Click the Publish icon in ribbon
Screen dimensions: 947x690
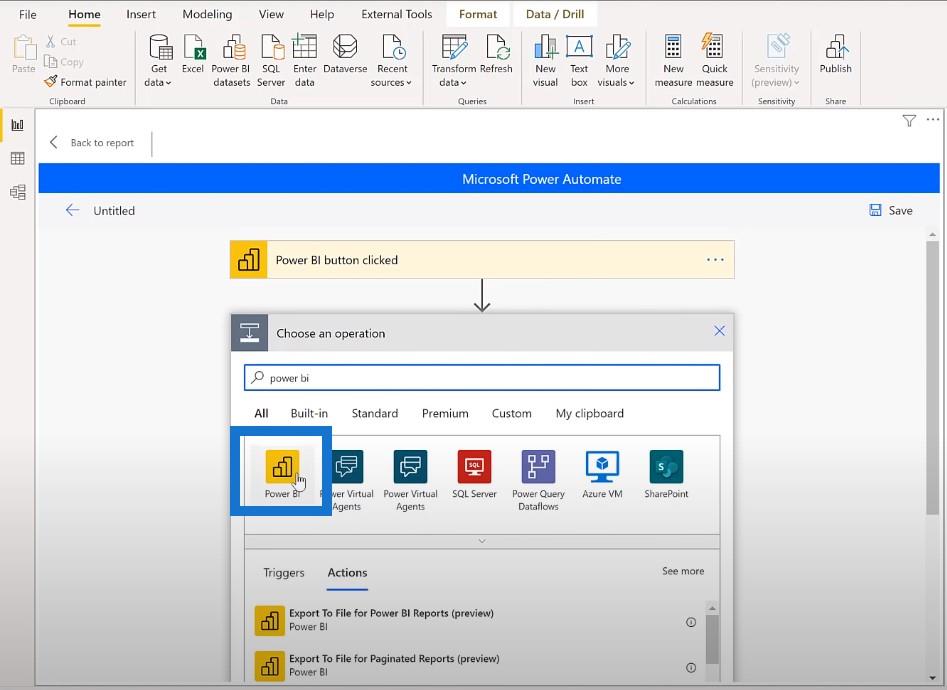[x=835, y=55]
